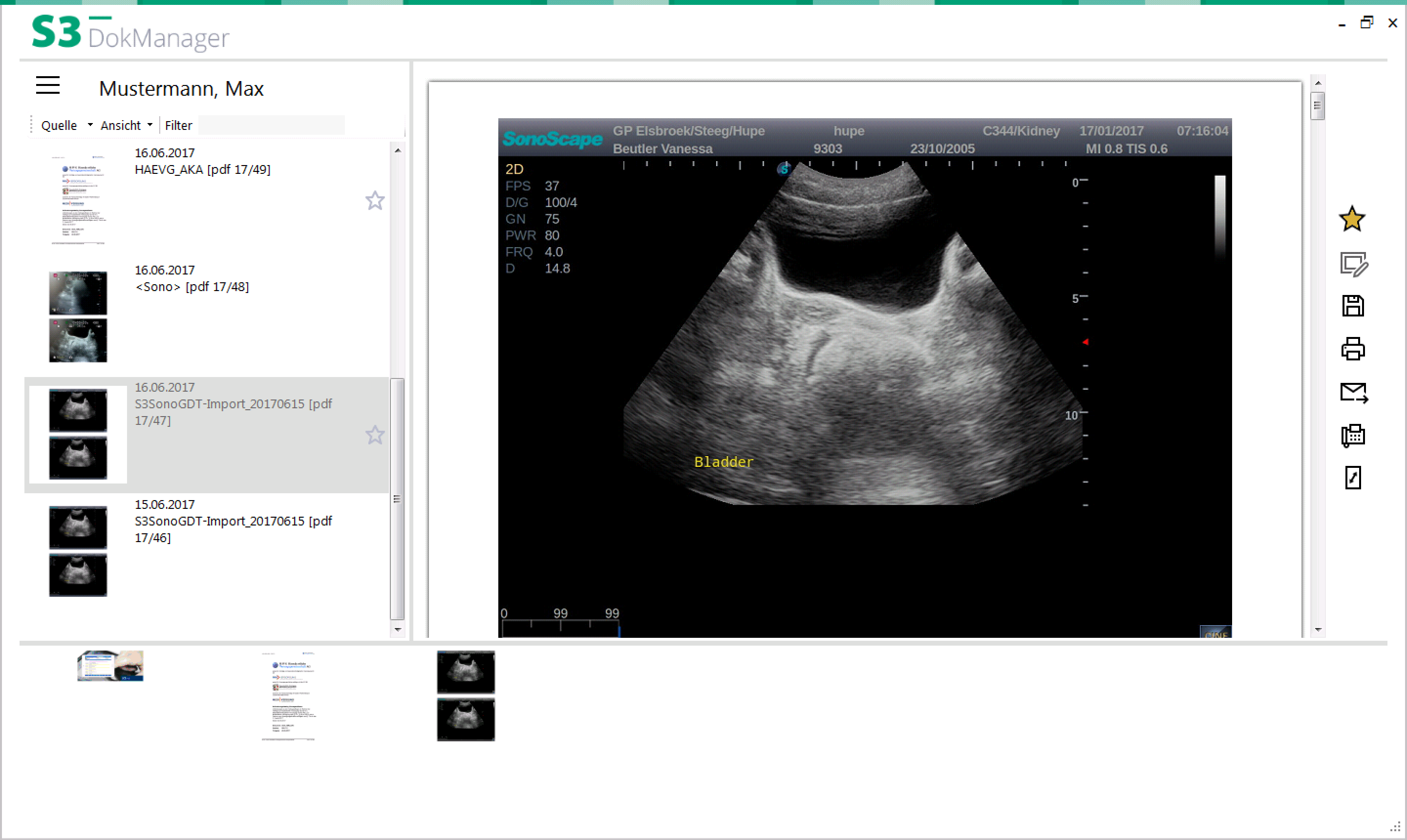Close the DokManager window
This screenshot has width=1407, height=840.
coord(1393,22)
